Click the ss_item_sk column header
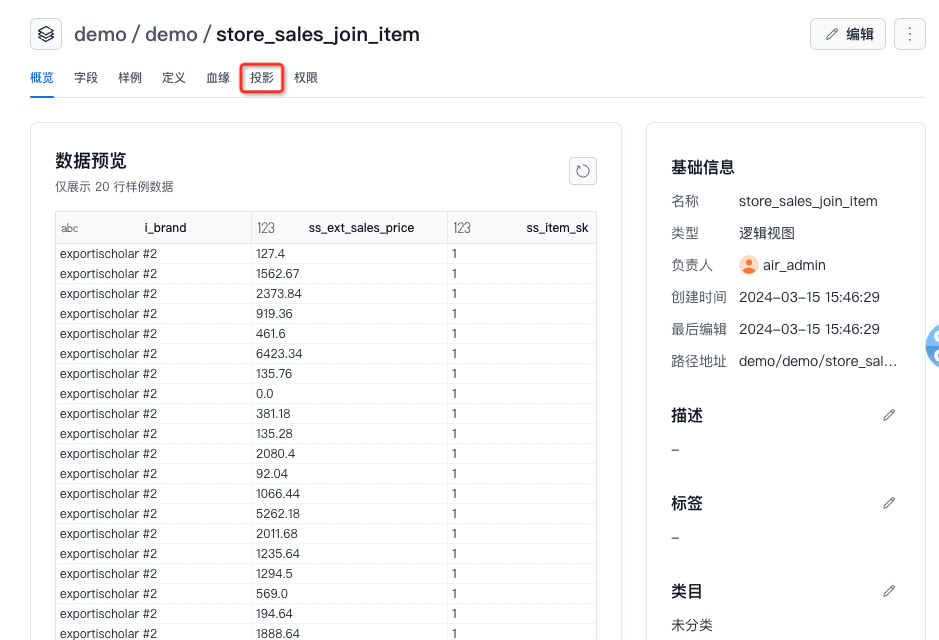The height and width of the screenshot is (640, 939). click(x=557, y=228)
